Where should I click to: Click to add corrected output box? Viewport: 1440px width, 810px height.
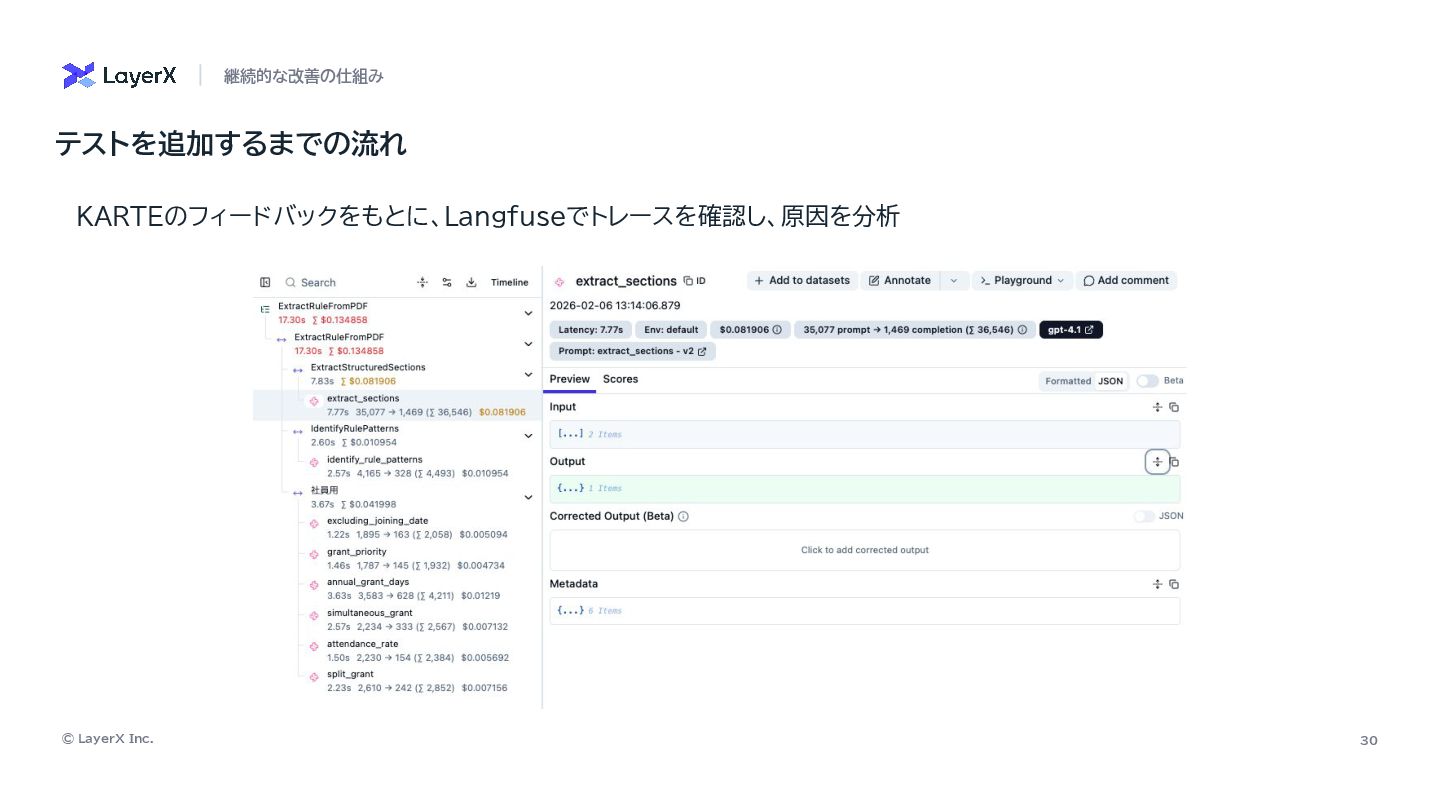point(864,550)
